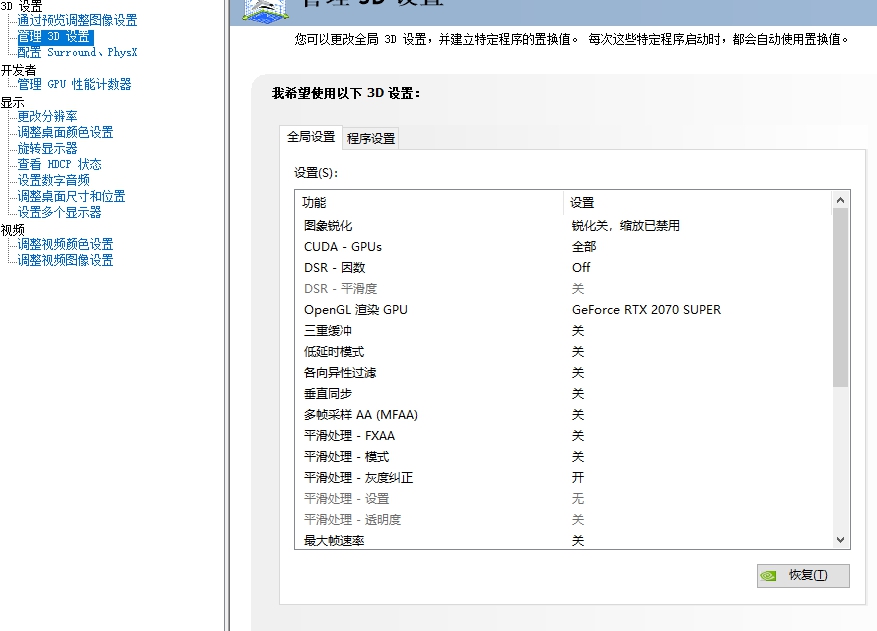Switch to the 程序设置 tab
Screen dimensions: 877x631
[371, 138]
